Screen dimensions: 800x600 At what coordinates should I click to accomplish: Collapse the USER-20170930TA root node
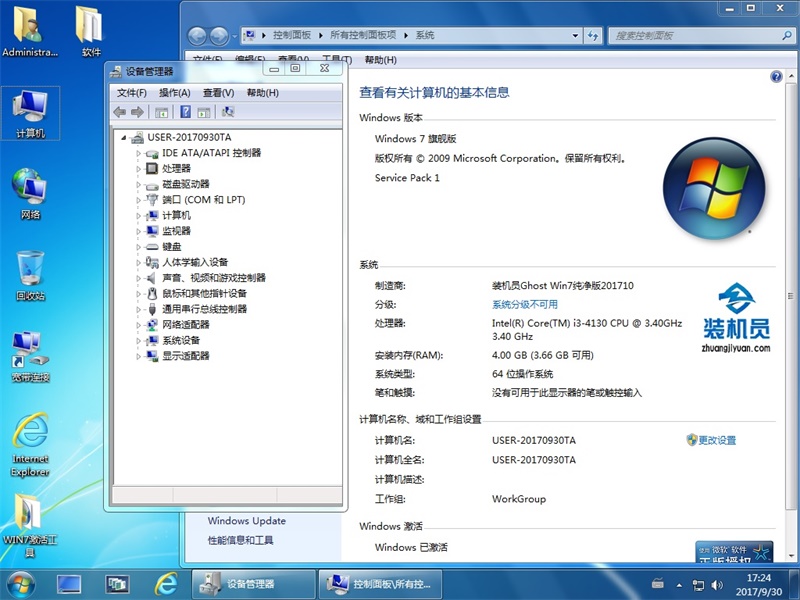(x=124, y=138)
